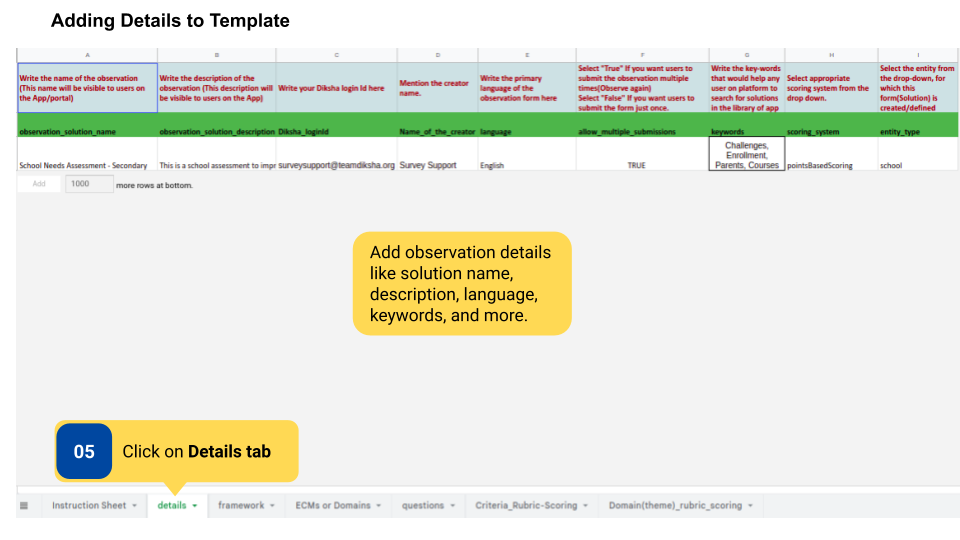
Task: Click the Instruction Sheet tab dropdown arrow
Action: [134, 506]
